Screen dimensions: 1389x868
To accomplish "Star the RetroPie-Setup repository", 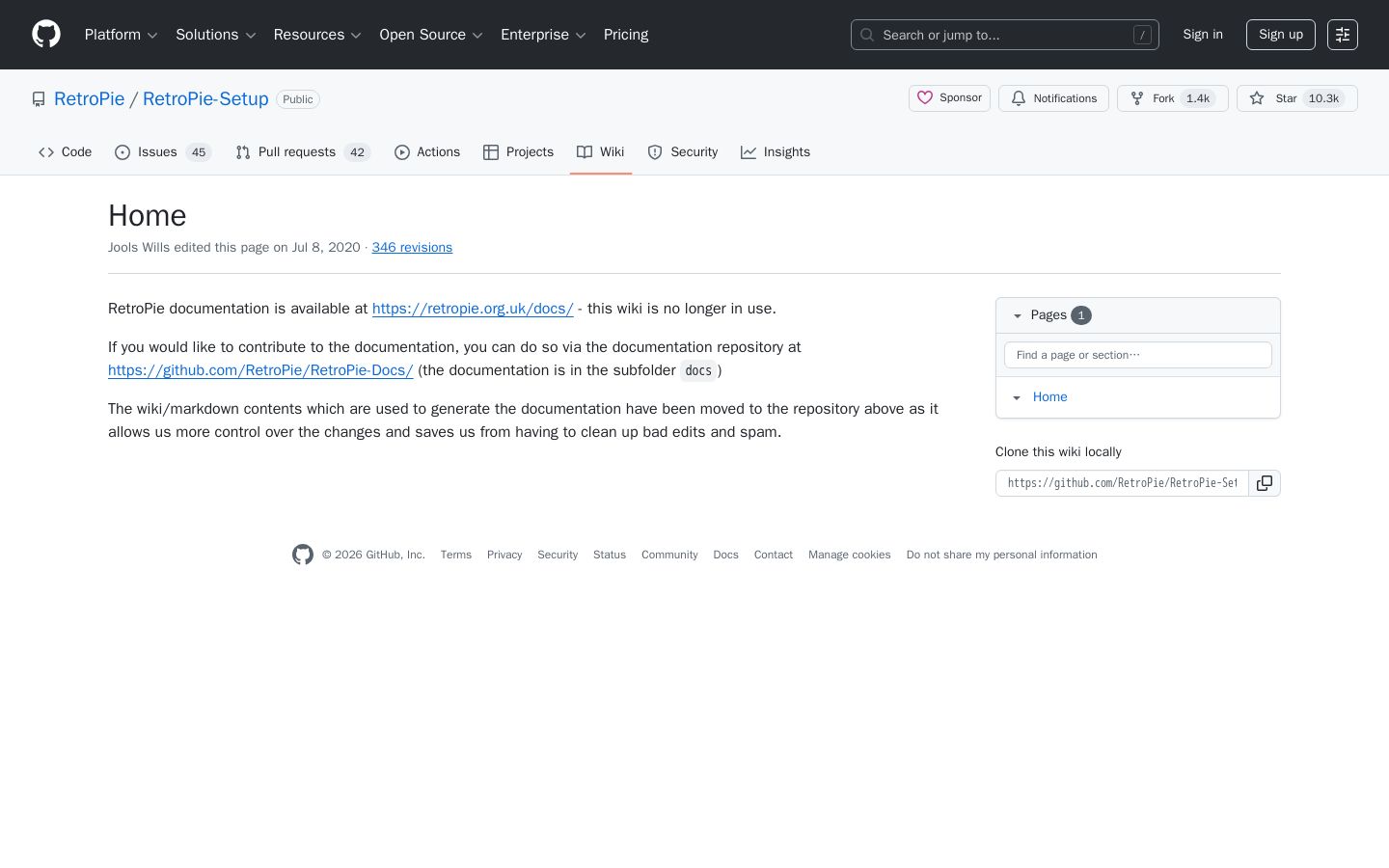I will tap(1296, 98).
